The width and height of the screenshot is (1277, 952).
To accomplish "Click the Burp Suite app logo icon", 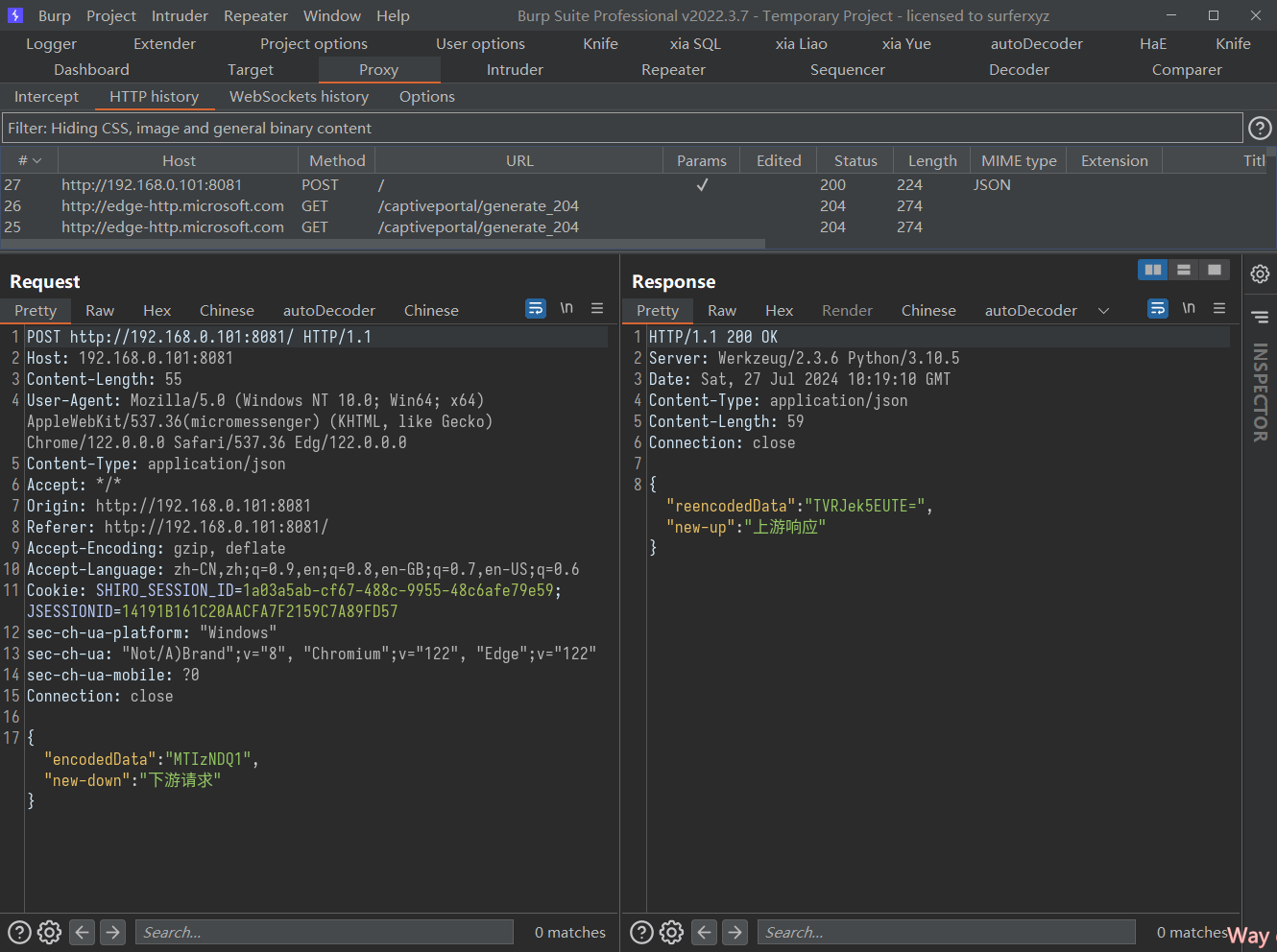I will click(x=14, y=15).
